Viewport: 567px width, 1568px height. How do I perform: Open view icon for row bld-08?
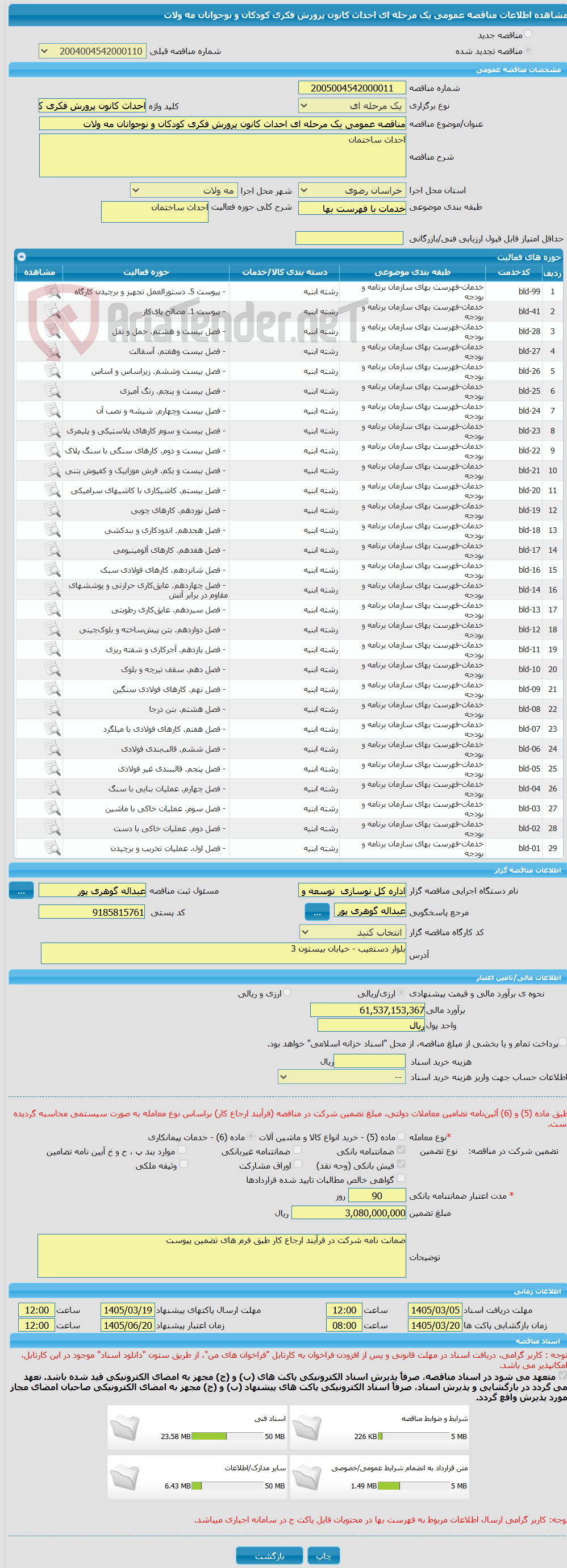click(x=52, y=709)
